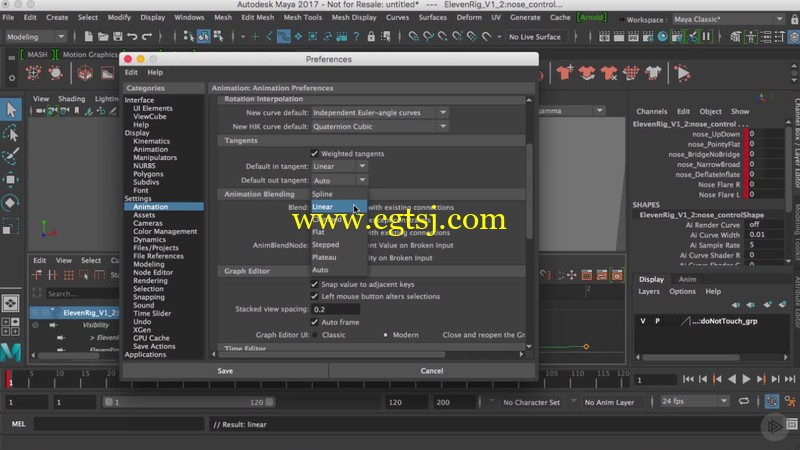Click the auto keyframe toggle icon
This screenshot has height=450, width=800.
click(x=771, y=402)
